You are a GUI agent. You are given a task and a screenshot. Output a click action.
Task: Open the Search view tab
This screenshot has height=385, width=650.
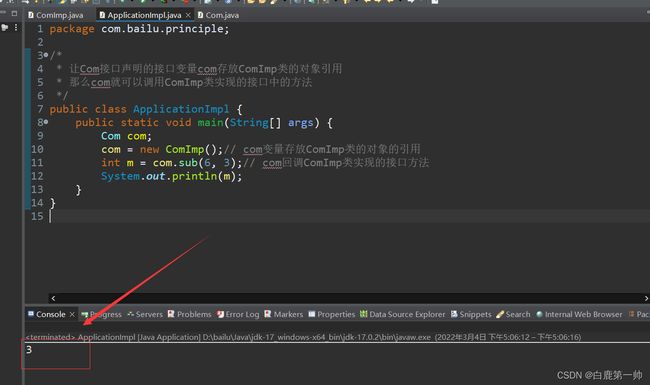pos(513,315)
